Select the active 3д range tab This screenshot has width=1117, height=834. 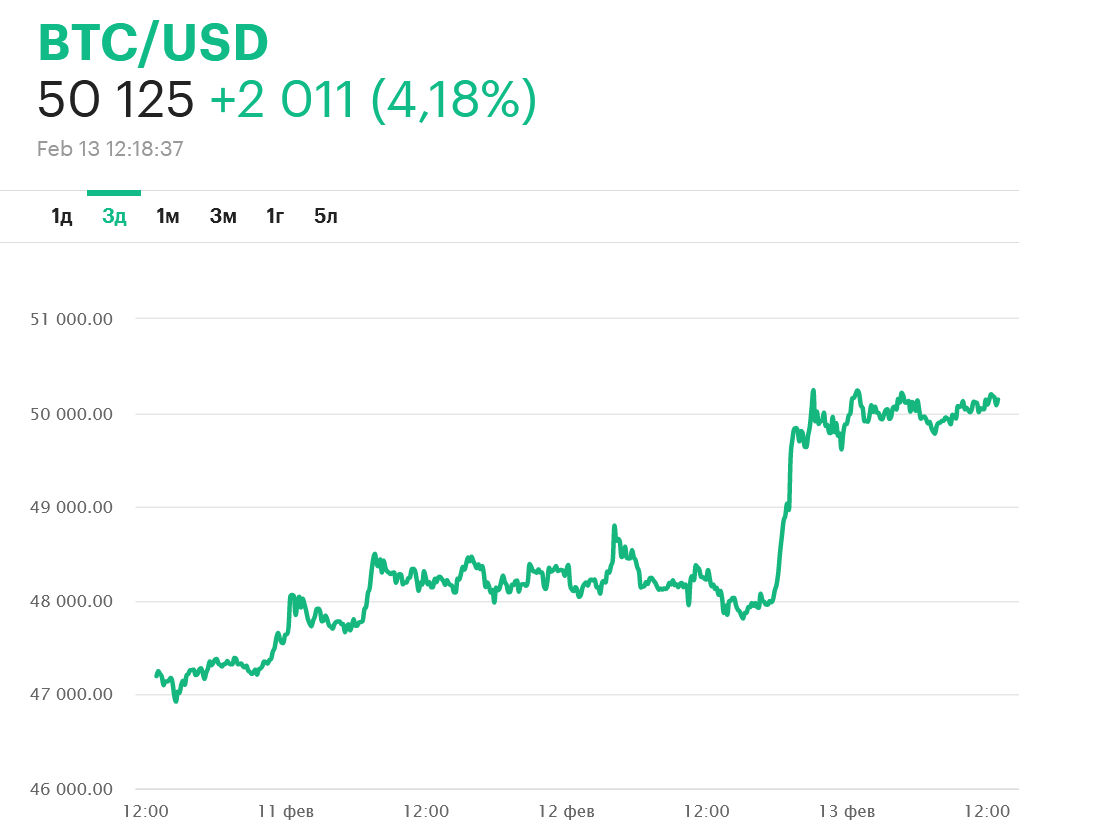pos(114,216)
